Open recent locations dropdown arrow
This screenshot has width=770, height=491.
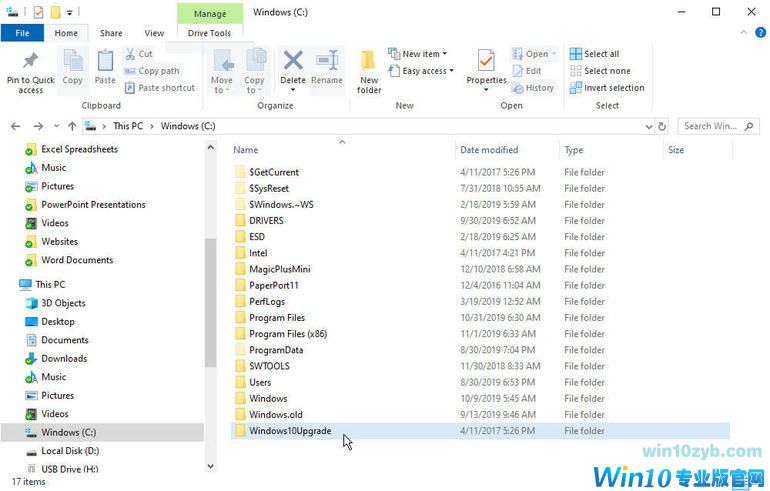(x=56, y=126)
